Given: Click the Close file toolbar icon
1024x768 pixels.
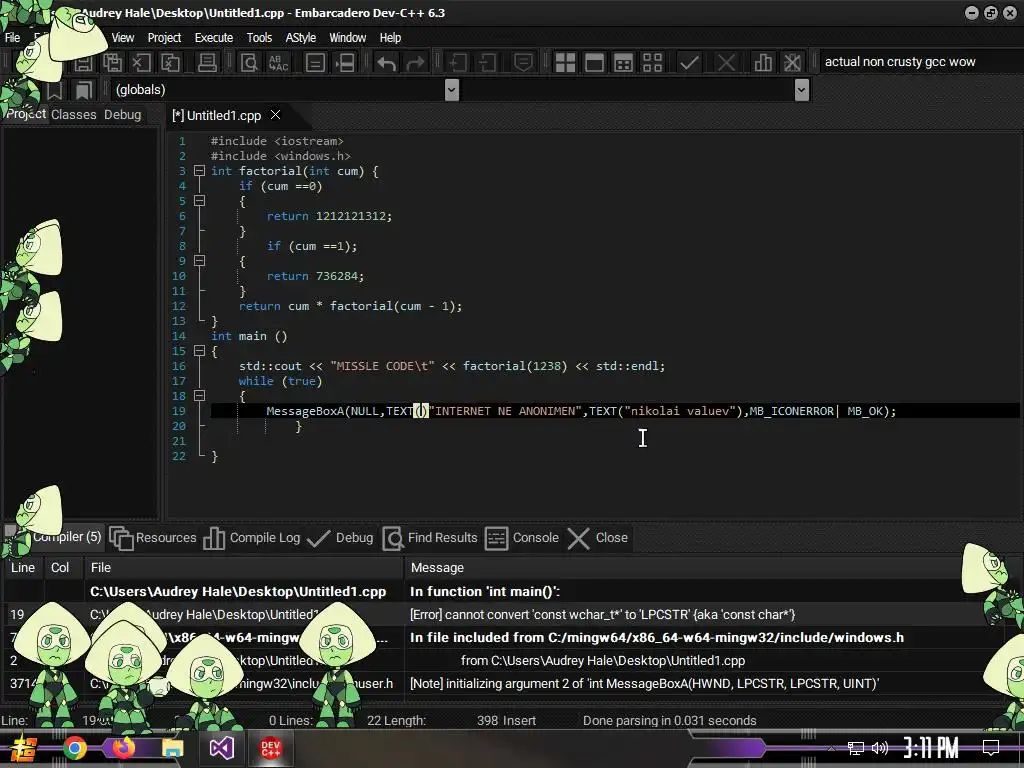Looking at the screenshot, I should (x=141, y=63).
